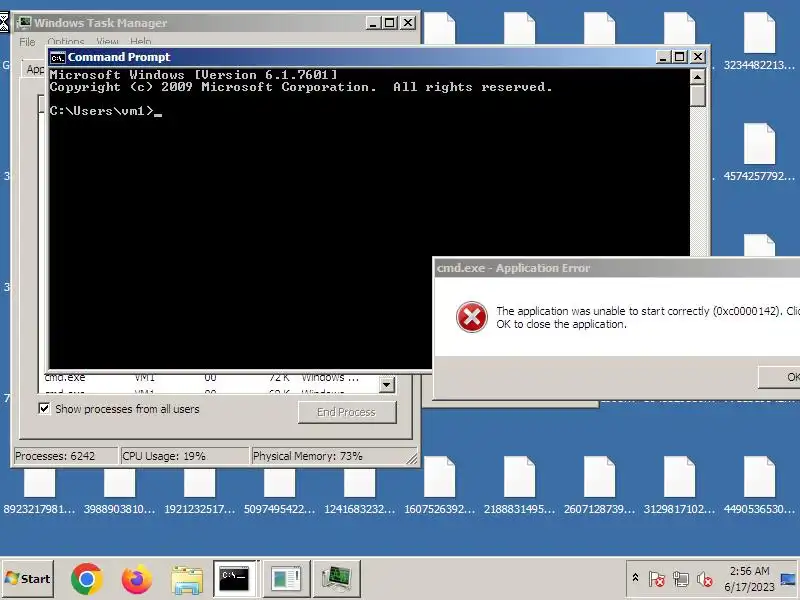Image resolution: width=800 pixels, height=600 pixels.
Task: Select the Command Prompt taskbar button
Action: pyautogui.click(x=235, y=578)
